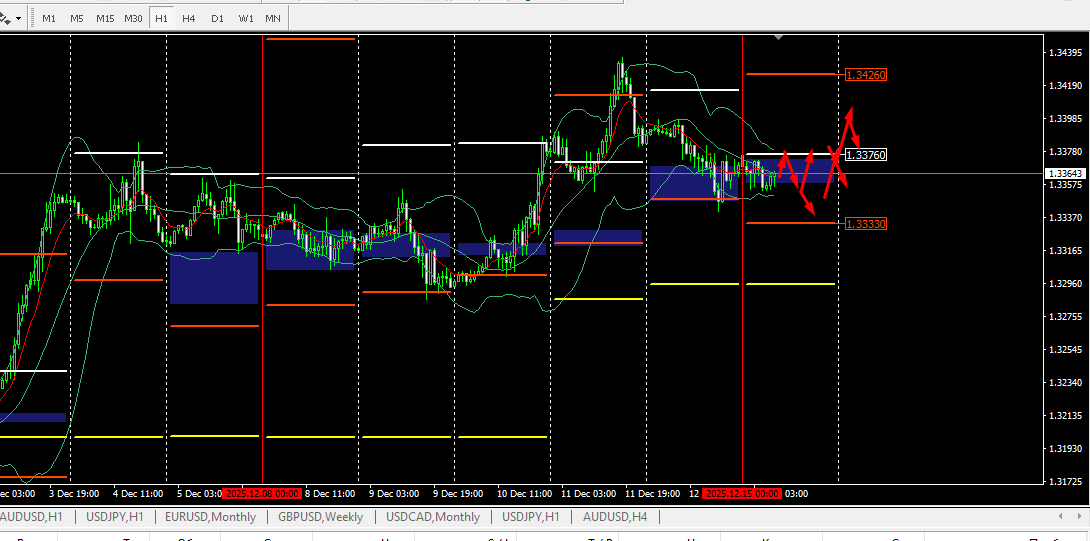Viewport: 1090px width, 541px height.
Task: Click the left arrow of the chart tabs scroller
Action: point(1059,516)
